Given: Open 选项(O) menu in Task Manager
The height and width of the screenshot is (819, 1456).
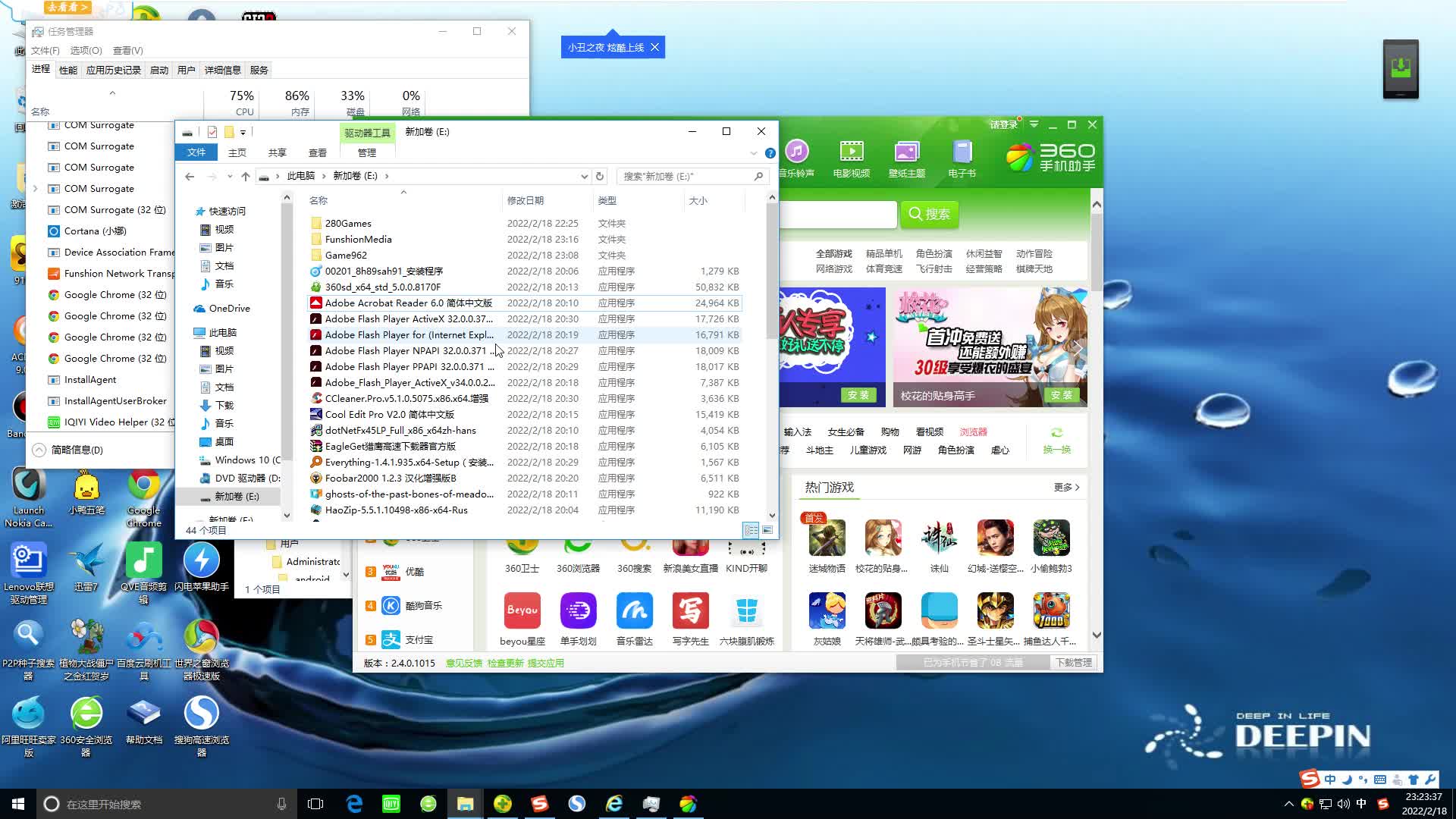Looking at the screenshot, I should click(x=86, y=50).
